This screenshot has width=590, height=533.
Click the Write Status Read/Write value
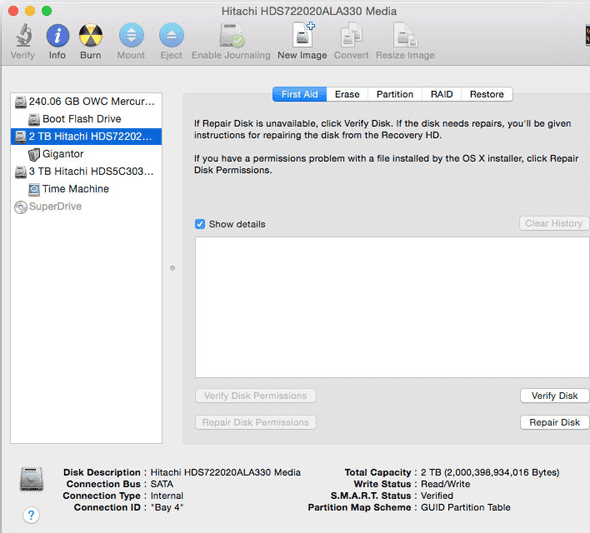tap(445, 484)
